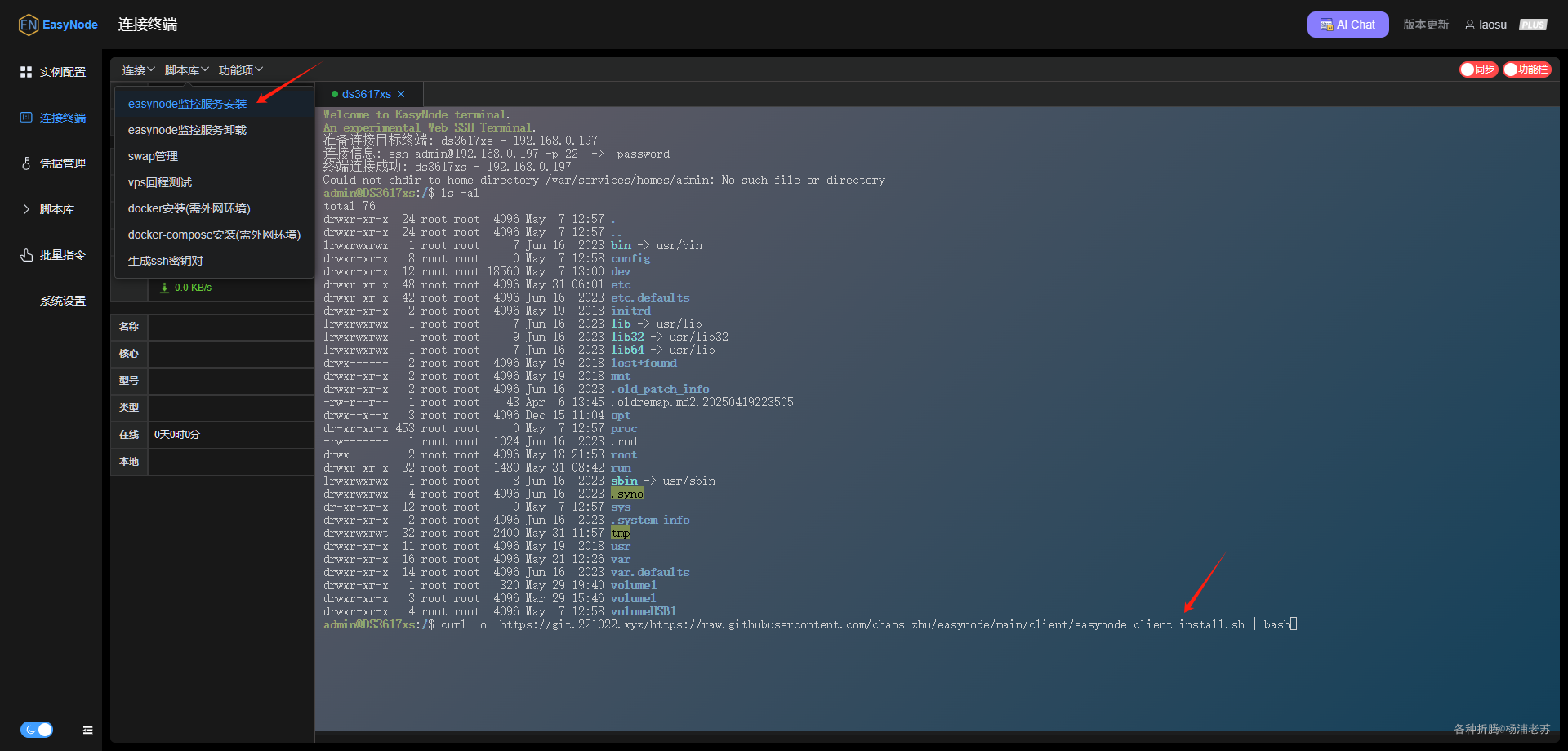The image size is (1568, 751).
Task: Click etc.defaults entry in terminal listing
Action: point(650,297)
